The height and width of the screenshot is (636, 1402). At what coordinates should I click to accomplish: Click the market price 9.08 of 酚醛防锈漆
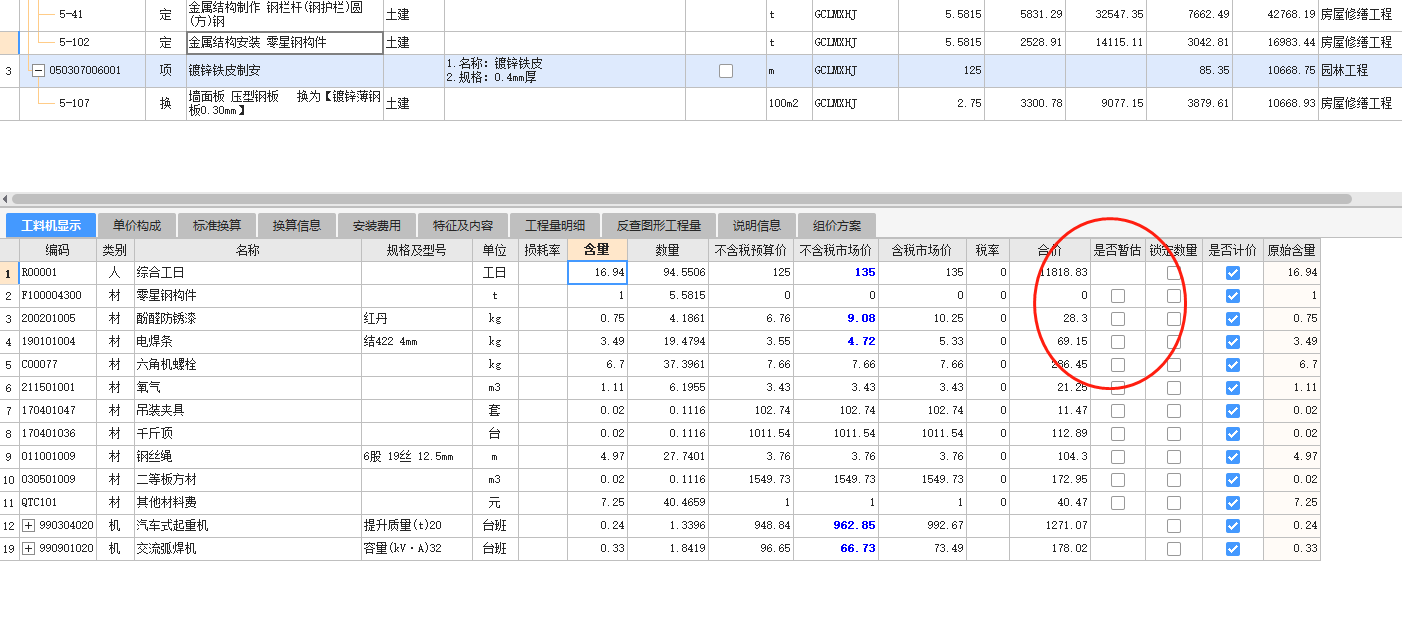[836, 318]
